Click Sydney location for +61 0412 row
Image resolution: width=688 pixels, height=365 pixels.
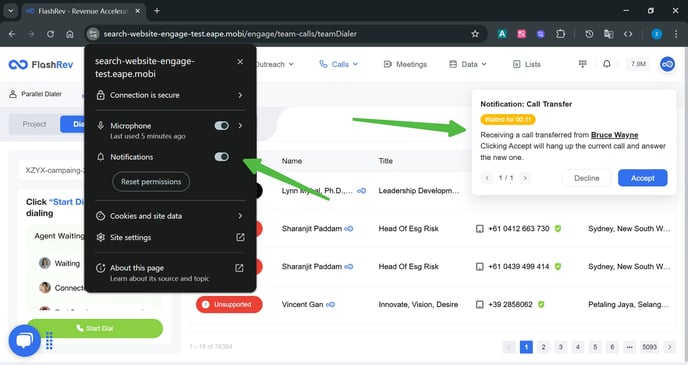tap(629, 229)
